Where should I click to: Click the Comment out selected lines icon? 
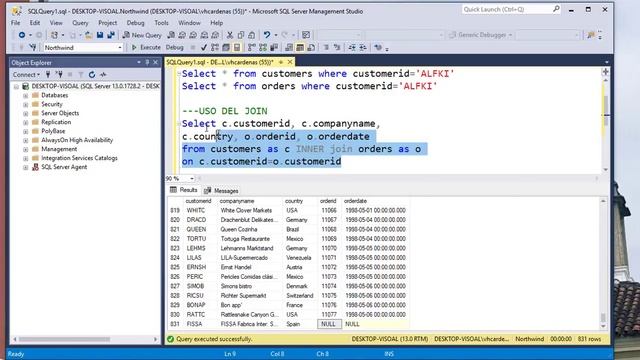pos(326,48)
